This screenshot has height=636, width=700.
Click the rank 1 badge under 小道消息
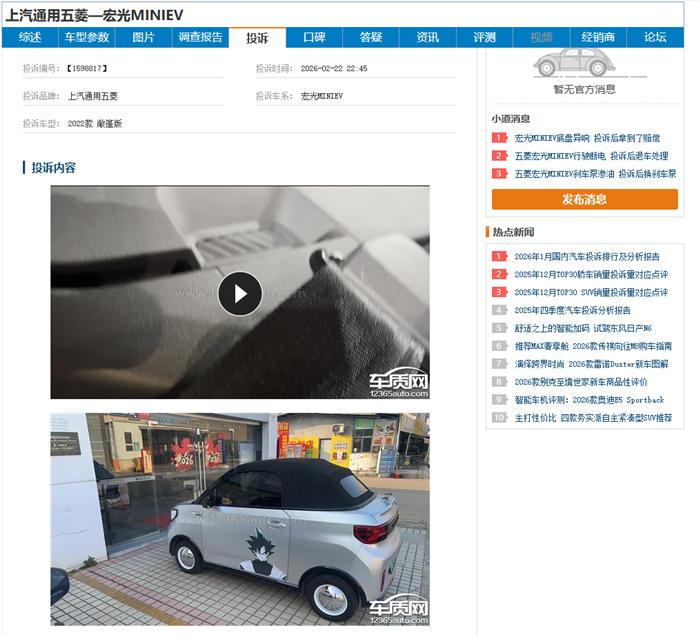tap(499, 138)
